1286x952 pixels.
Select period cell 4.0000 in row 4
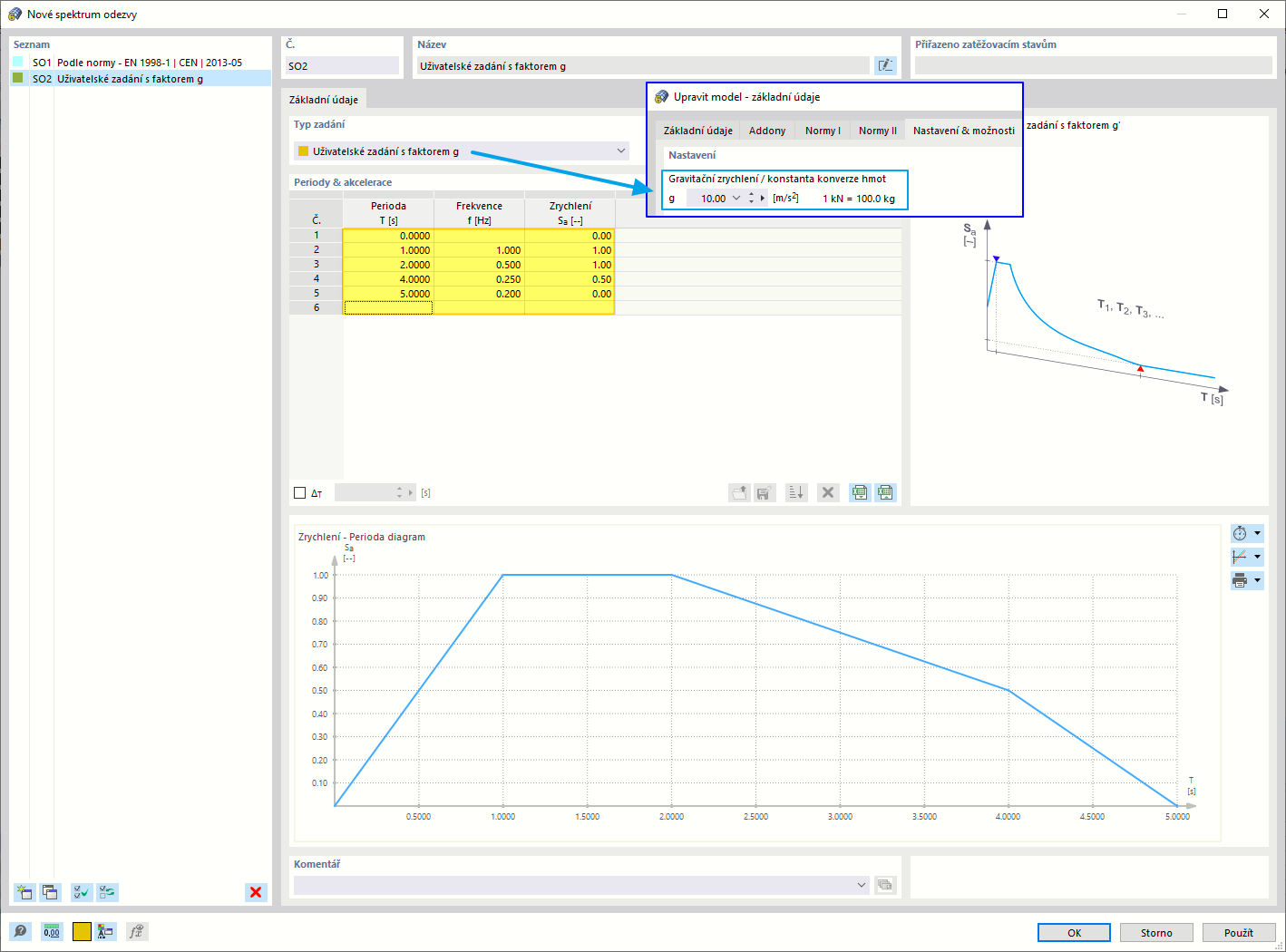[388, 279]
